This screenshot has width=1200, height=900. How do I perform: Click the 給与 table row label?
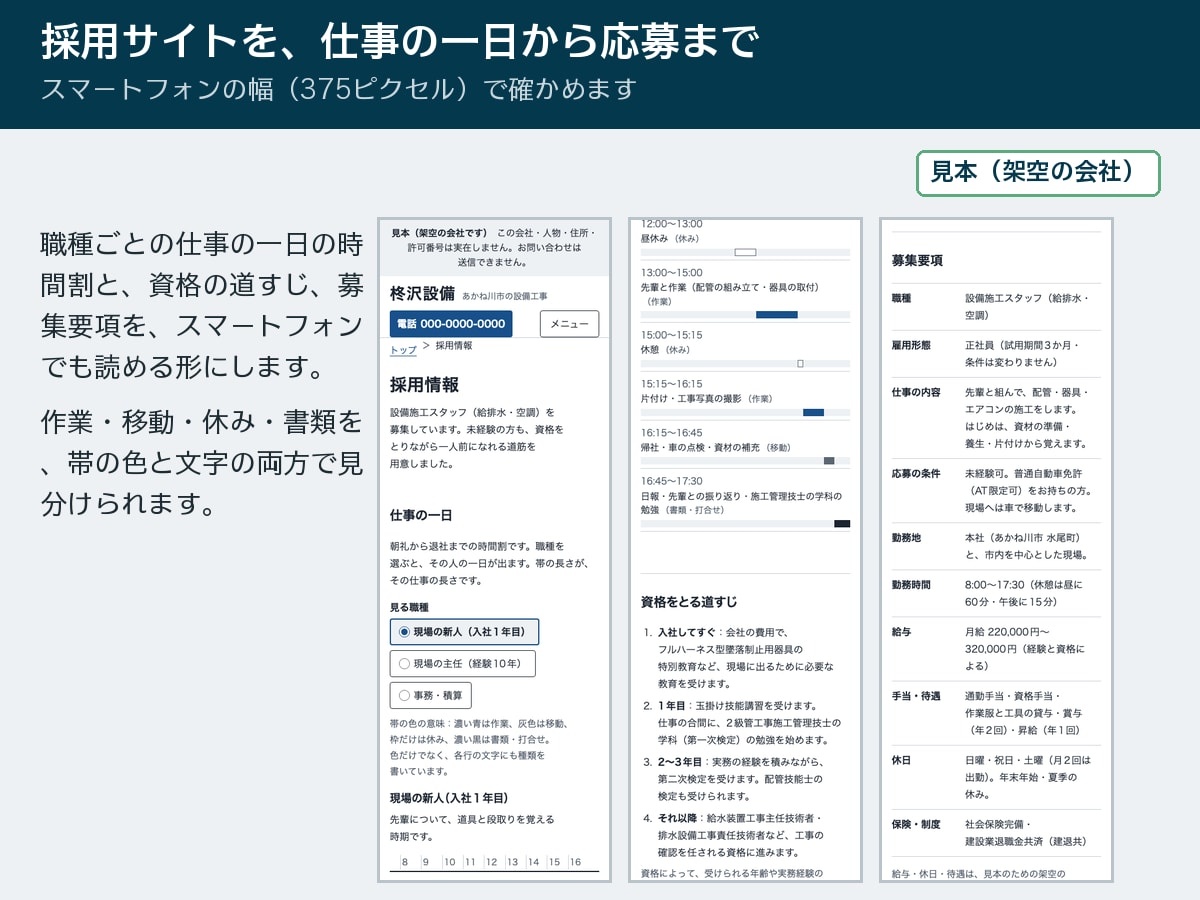pyautogui.click(x=902, y=631)
